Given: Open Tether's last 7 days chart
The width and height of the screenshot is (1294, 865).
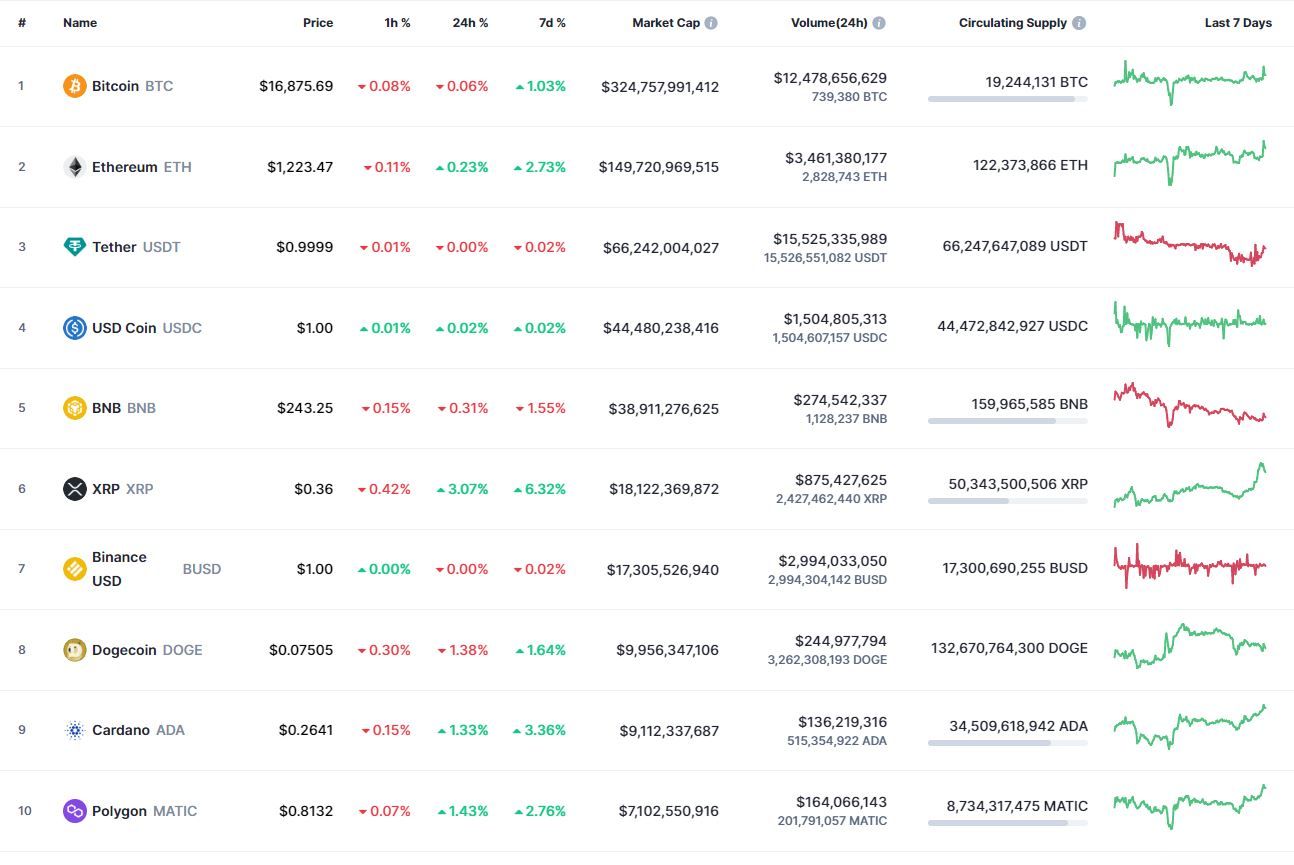Looking at the screenshot, I should point(1190,244).
